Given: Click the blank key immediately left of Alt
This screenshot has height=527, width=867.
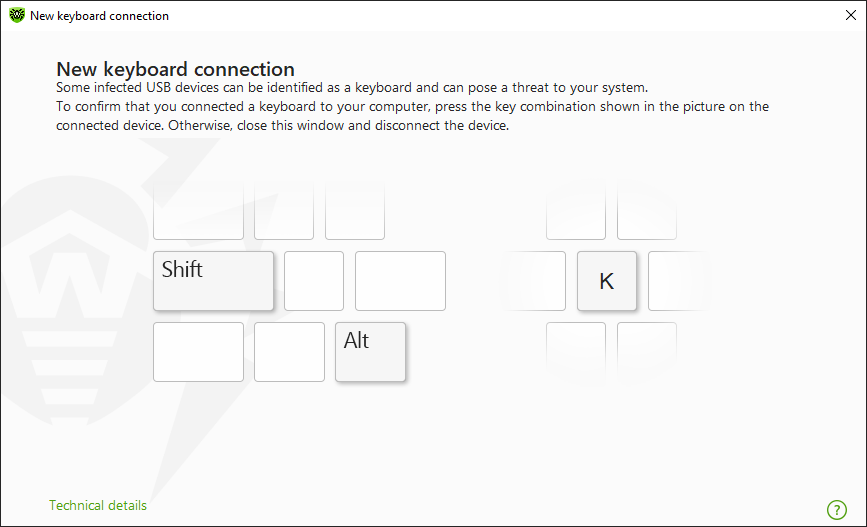Looking at the screenshot, I should [x=289, y=352].
